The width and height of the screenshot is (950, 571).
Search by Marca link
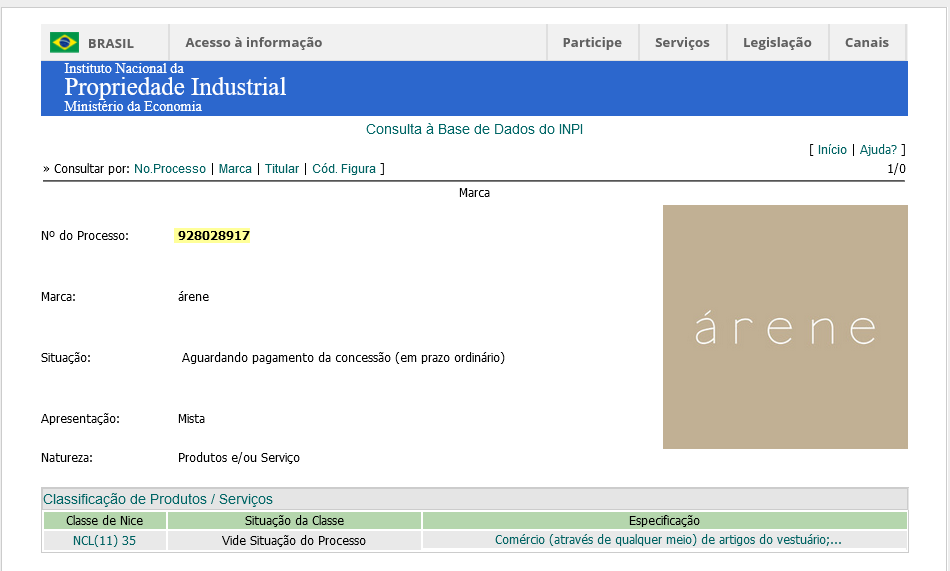click(x=235, y=169)
